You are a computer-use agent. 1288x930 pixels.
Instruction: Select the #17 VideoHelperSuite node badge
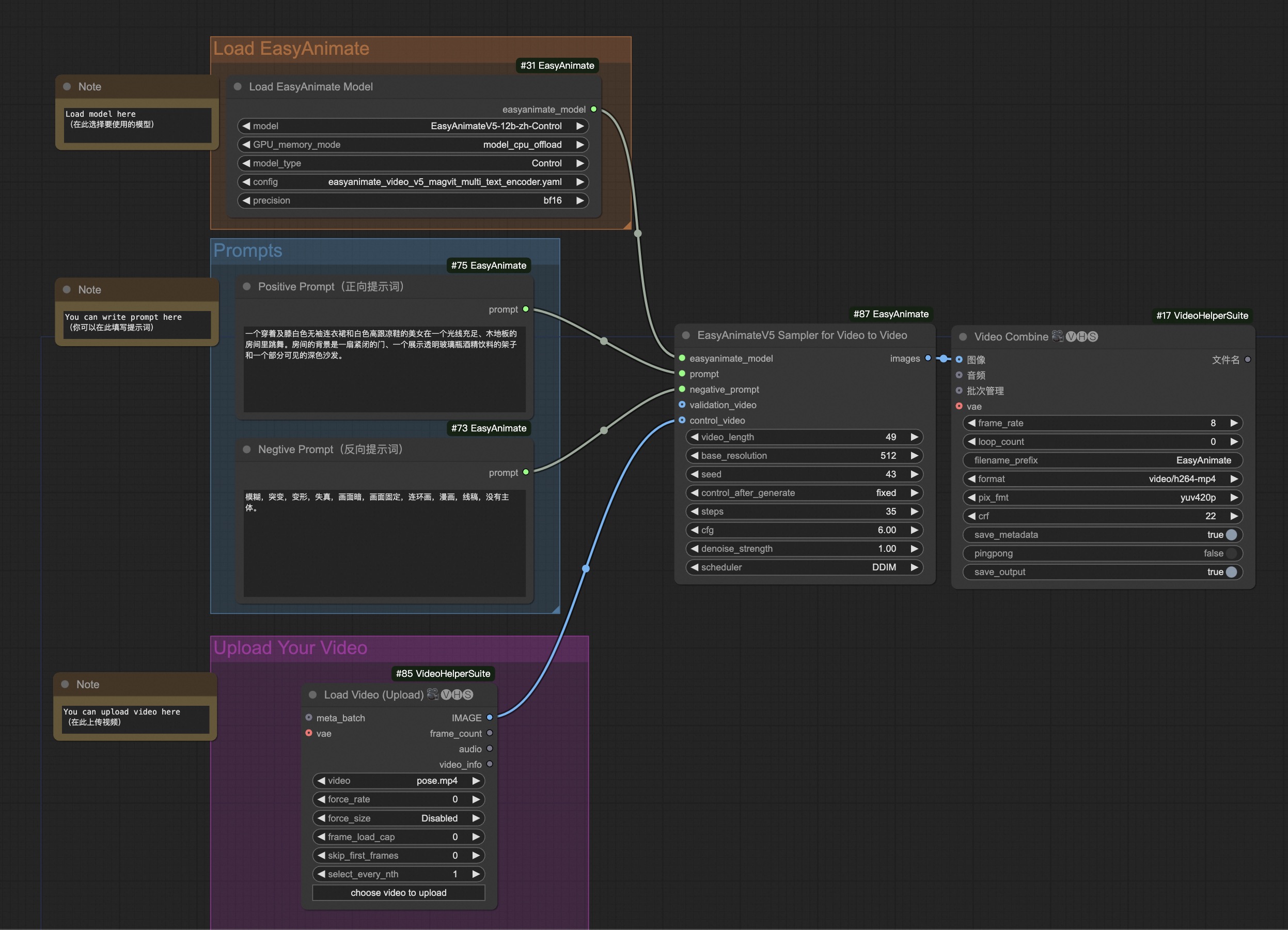coord(1202,315)
